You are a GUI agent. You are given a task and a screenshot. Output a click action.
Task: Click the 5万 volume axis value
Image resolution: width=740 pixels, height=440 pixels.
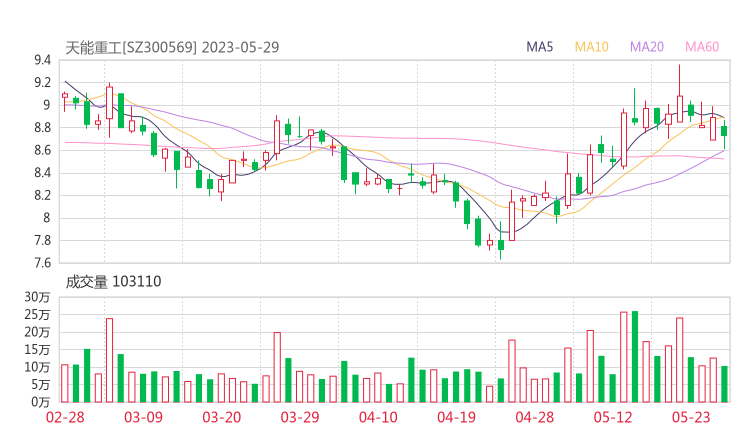point(40,385)
